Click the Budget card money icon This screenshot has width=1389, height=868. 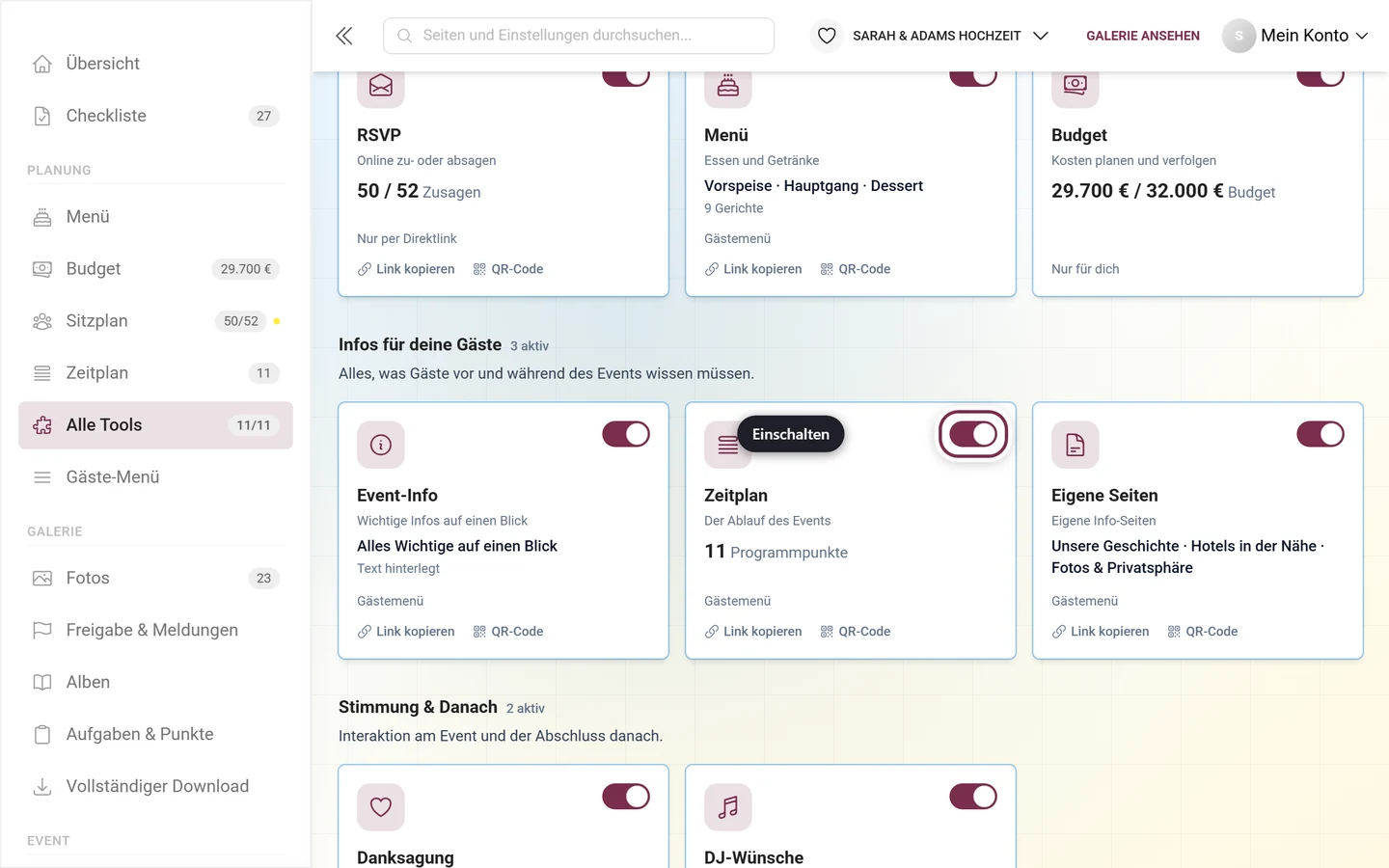1076,85
